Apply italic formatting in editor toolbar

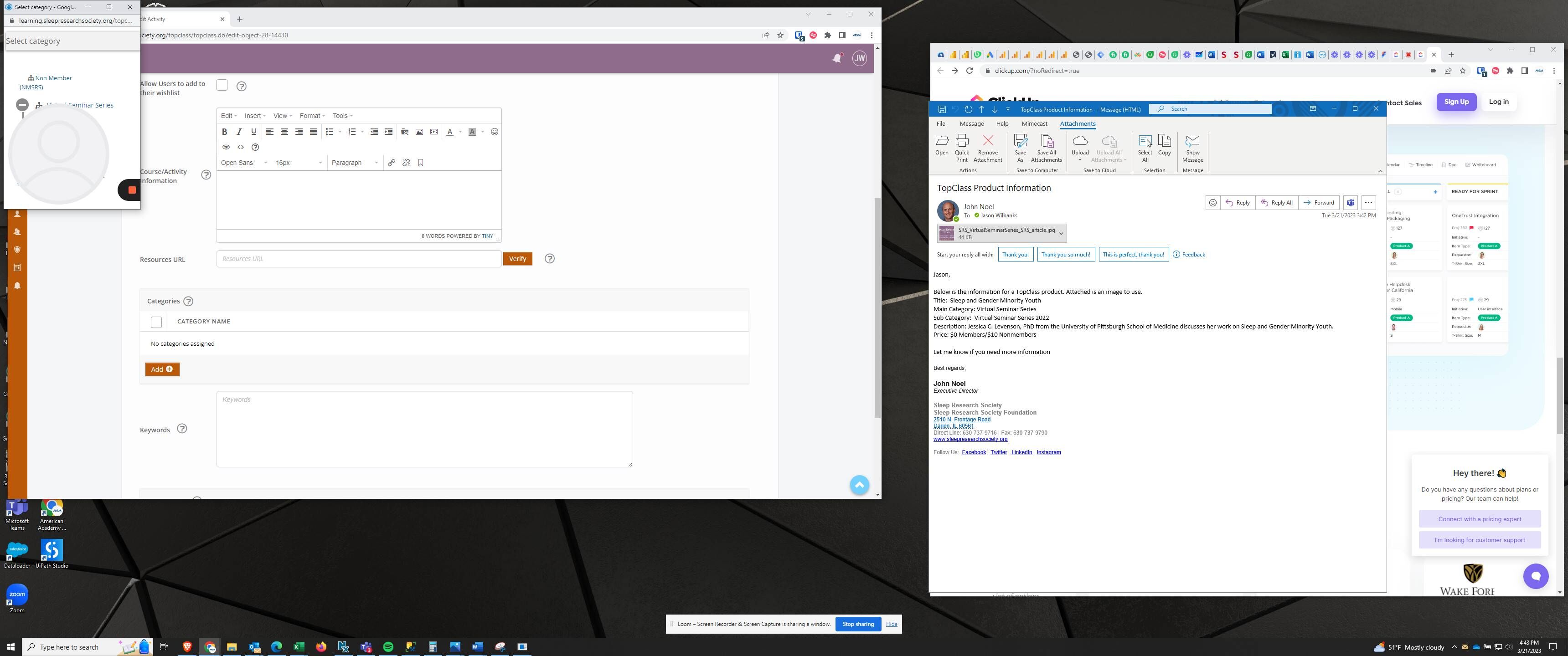239,132
